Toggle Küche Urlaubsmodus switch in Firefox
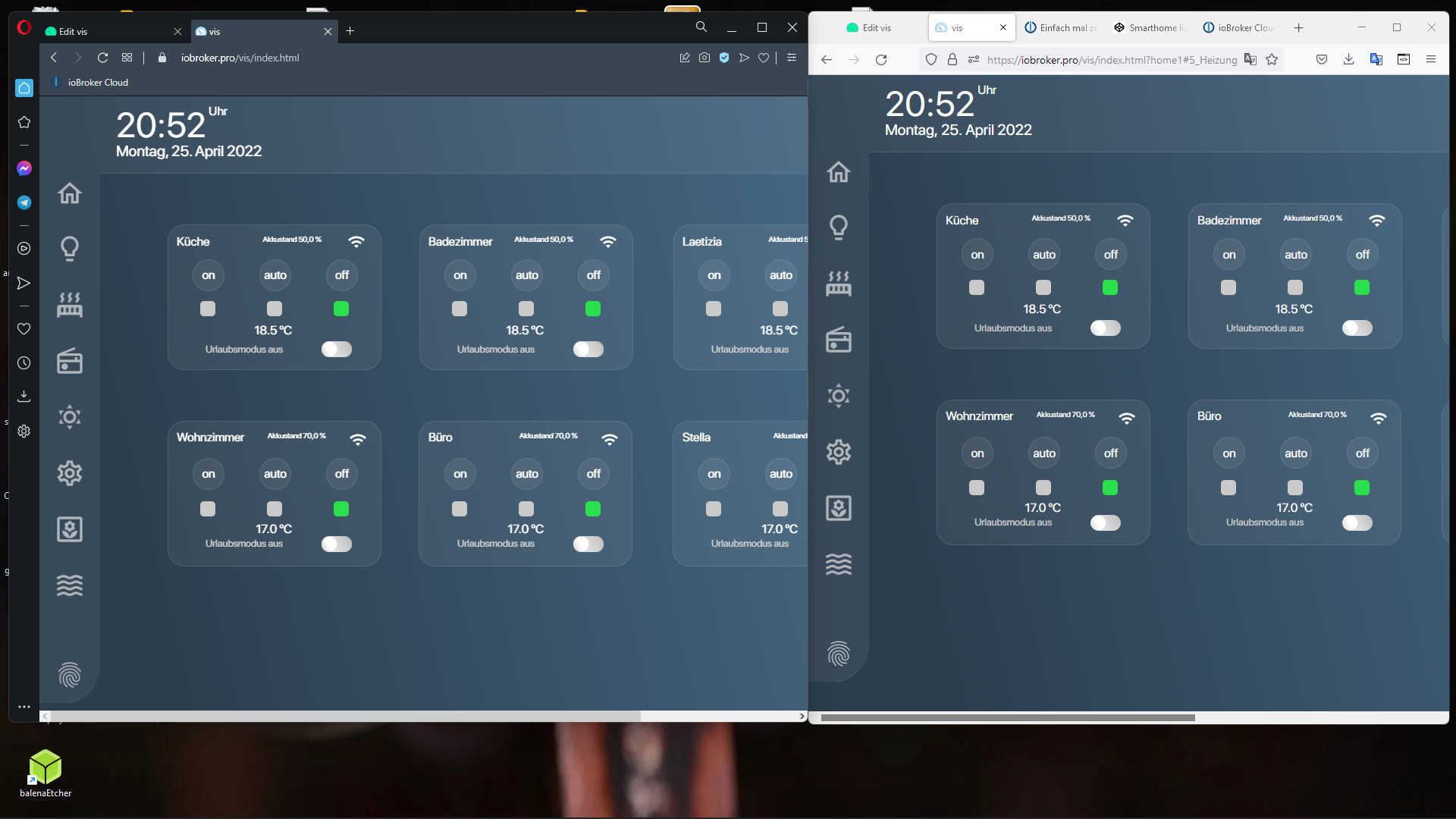The height and width of the screenshot is (819, 1456). click(1106, 328)
